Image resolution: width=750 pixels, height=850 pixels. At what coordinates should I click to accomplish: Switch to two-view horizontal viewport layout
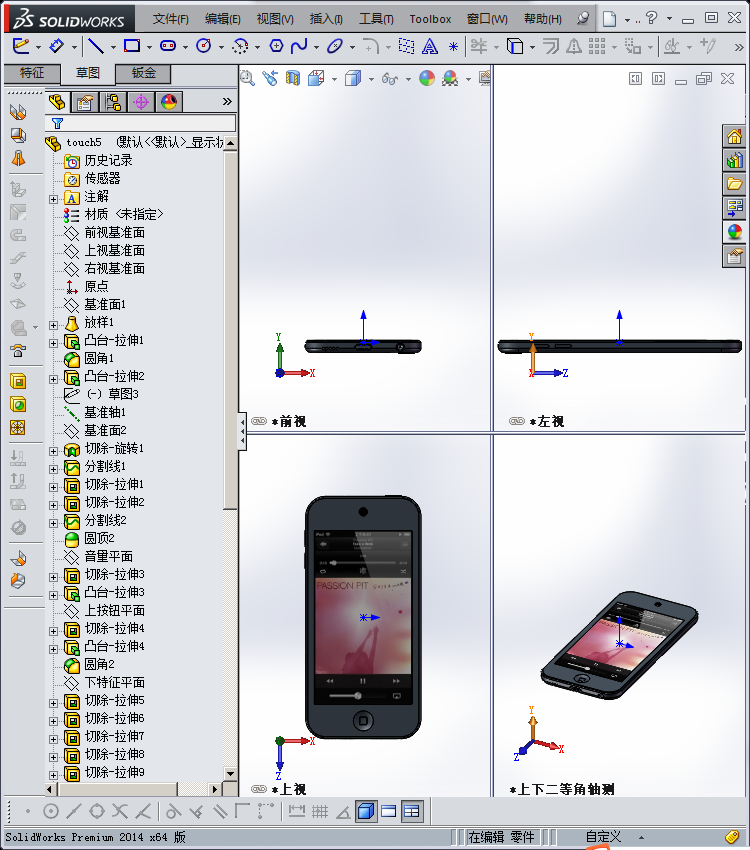[x=389, y=812]
